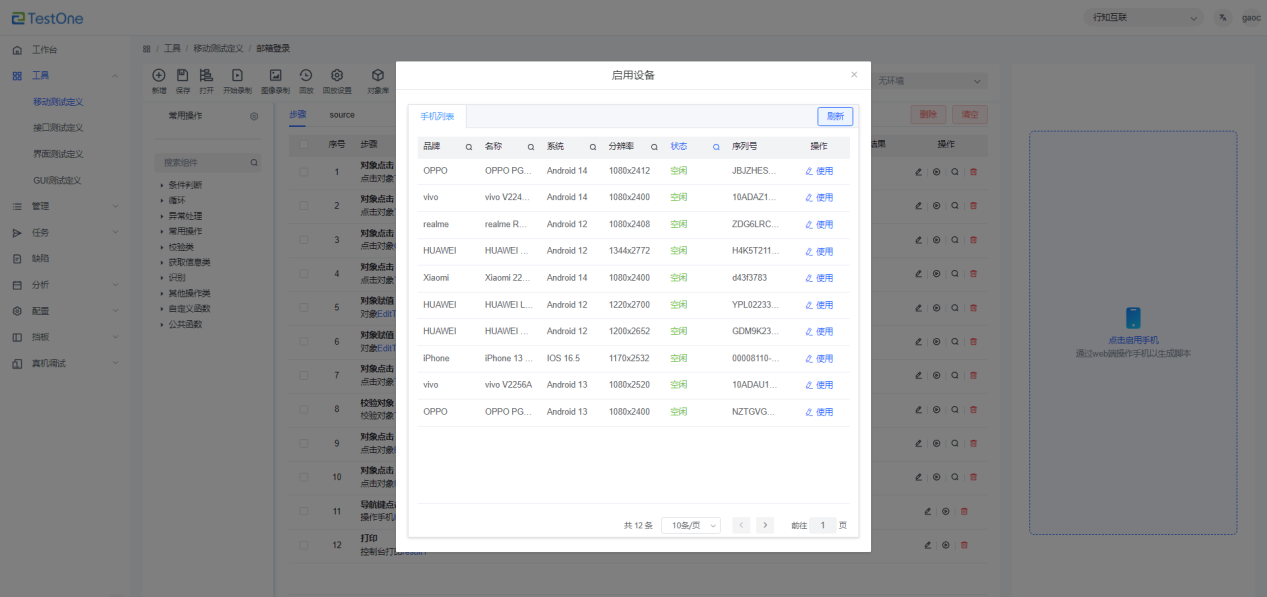Image resolution: width=1267 pixels, height=597 pixels.
Task: Click the 打开 open icon in the toolbar
Action: [206, 75]
